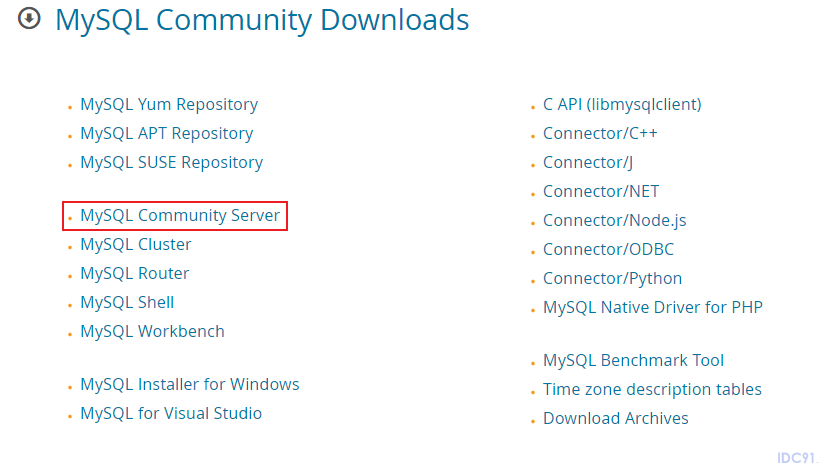The image size is (818, 464).
Task: Open Connector/Node.js link
Action: (x=615, y=221)
